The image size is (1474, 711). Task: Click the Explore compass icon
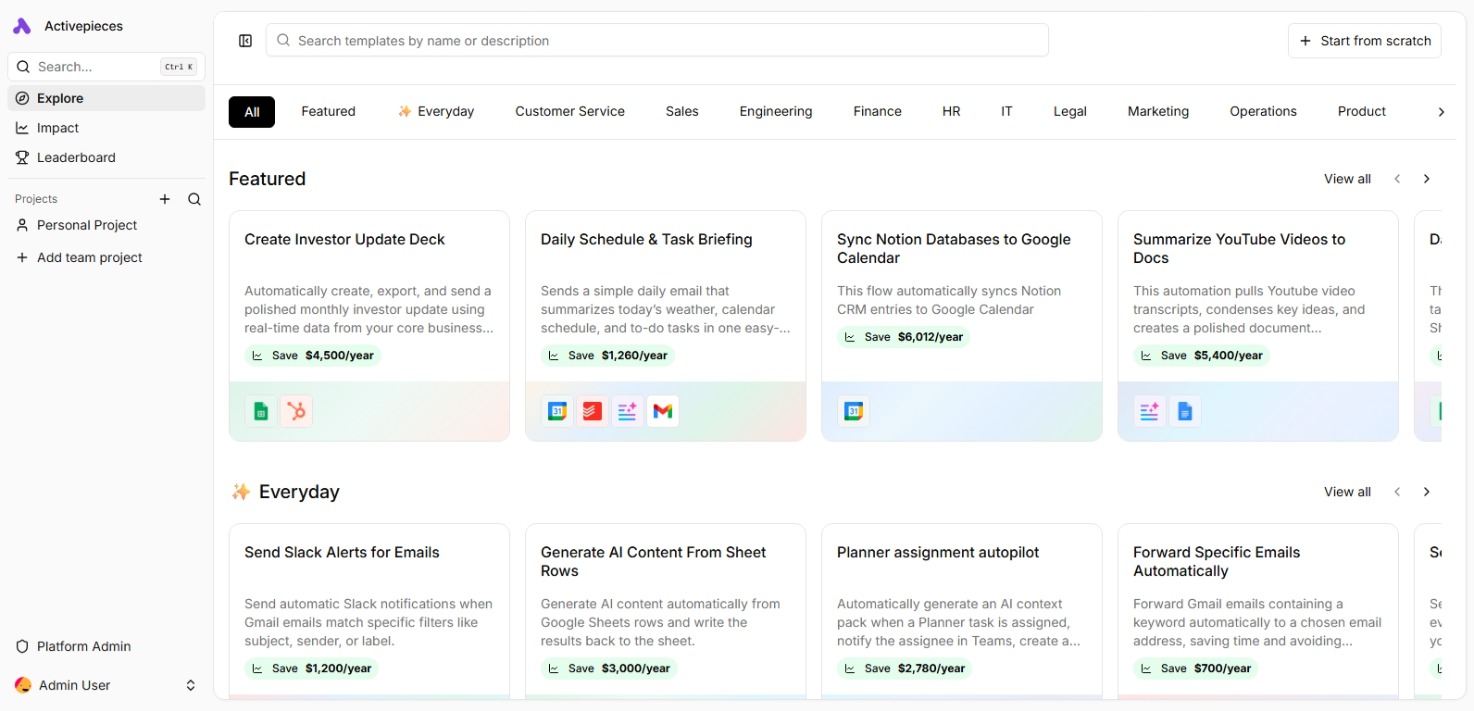pyautogui.click(x=22, y=98)
